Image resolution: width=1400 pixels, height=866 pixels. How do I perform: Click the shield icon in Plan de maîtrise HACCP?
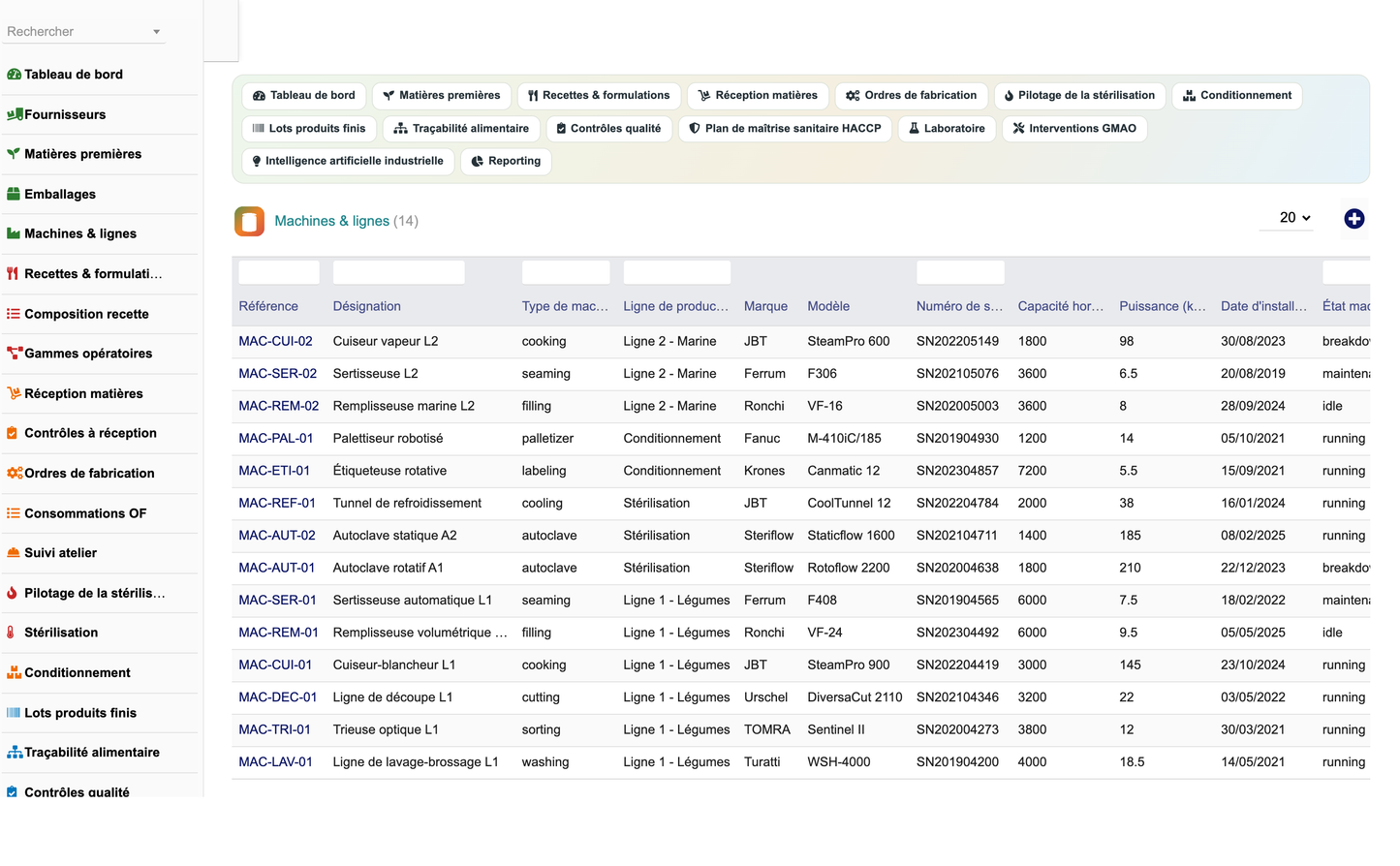695,129
